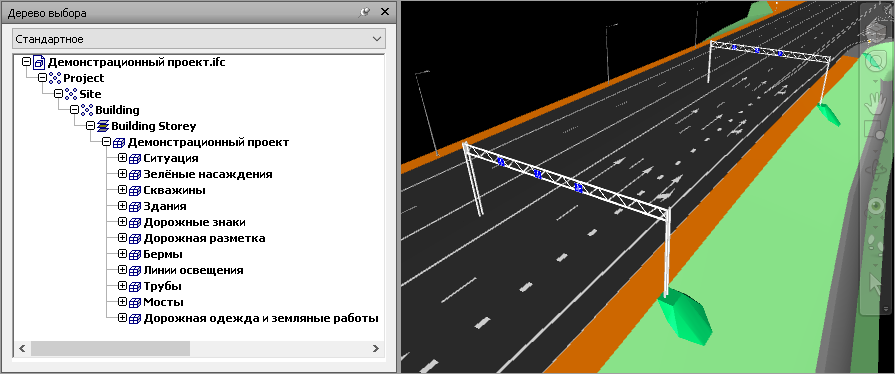This screenshot has height=374, width=895.
Task: Click the tree's horizontal scrollbar right arrow
Action: click(x=376, y=348)
